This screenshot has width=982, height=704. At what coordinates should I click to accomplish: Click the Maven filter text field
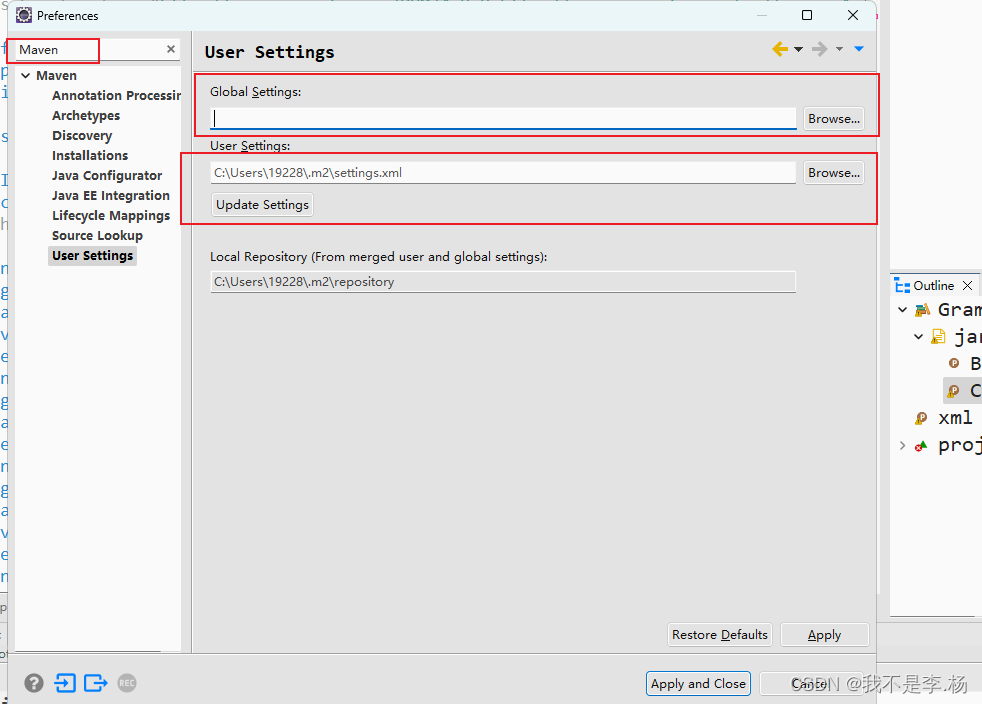pos(88,49)
